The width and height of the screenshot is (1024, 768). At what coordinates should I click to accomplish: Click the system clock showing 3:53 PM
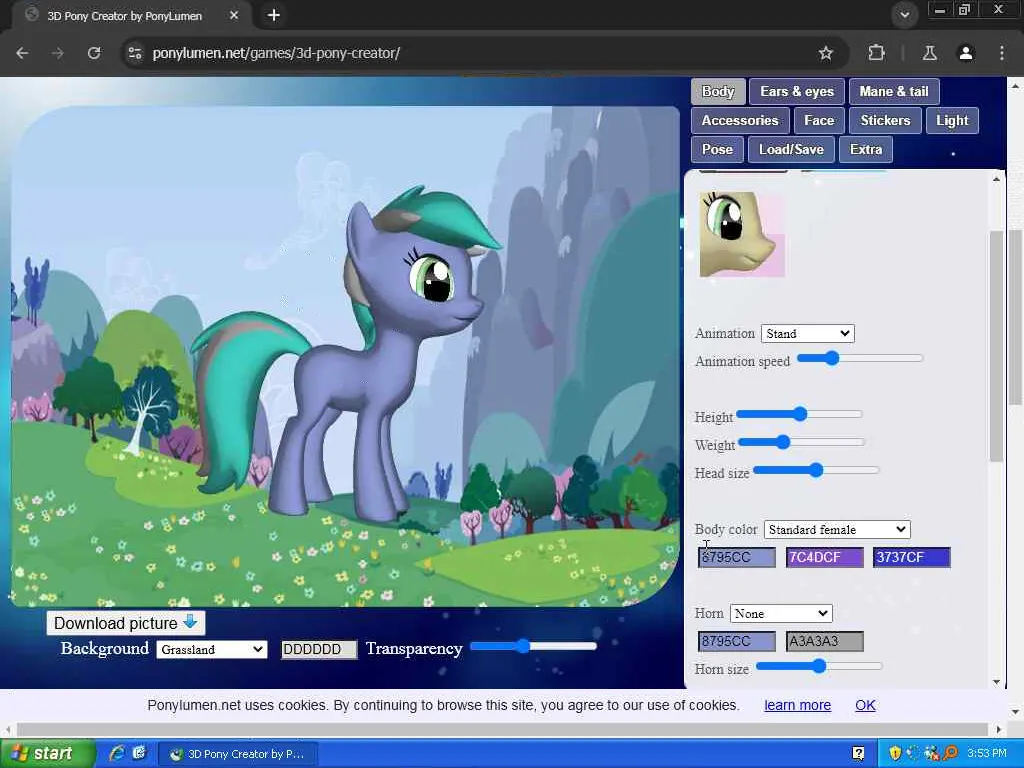pyautogui.click(x=987, y=753)
